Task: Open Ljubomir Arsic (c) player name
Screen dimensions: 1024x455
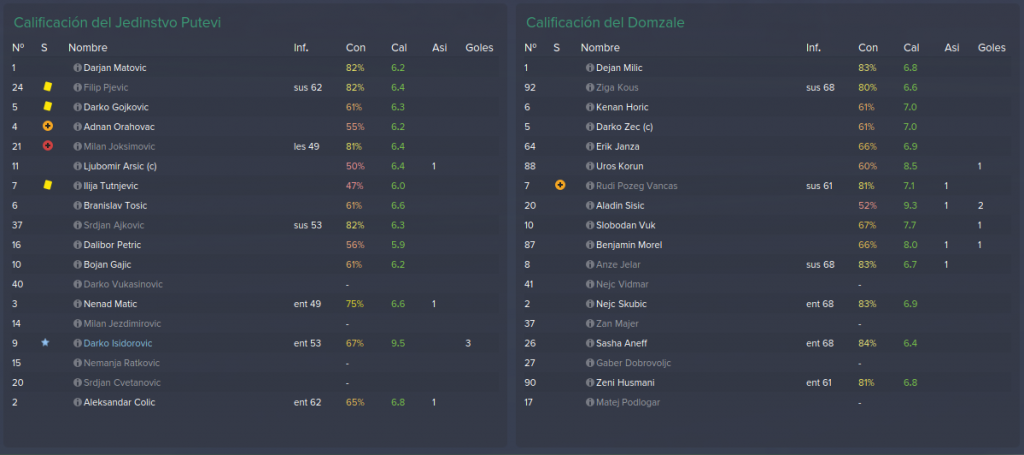Action: pos(120,166)
